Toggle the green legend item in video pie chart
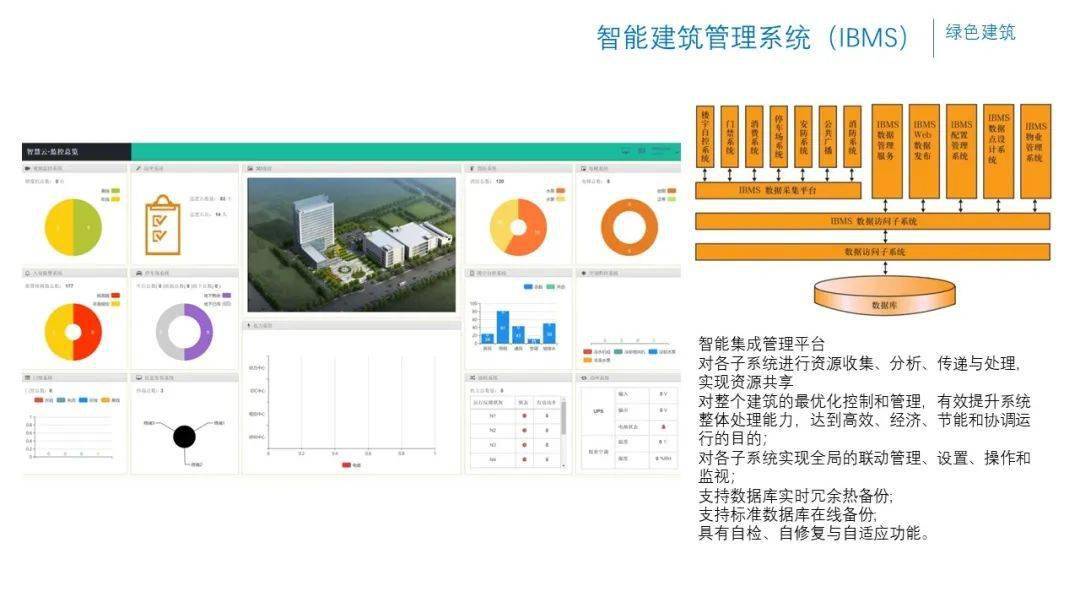The width and height of the screenshot is (1080, 608). 116,190
